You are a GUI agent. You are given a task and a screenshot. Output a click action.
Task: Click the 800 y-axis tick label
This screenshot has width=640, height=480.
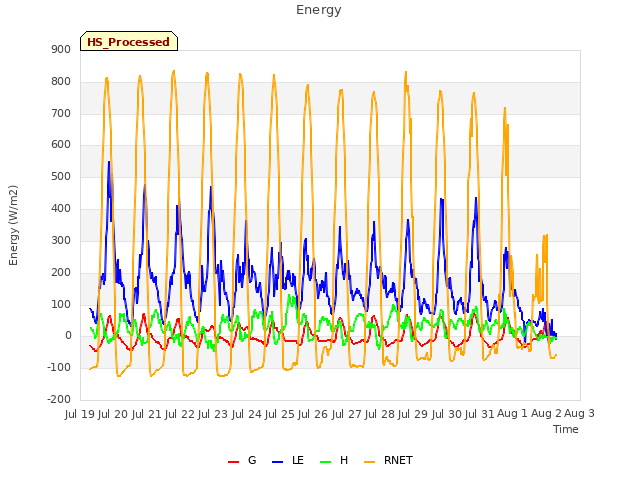tap(61, 82)
